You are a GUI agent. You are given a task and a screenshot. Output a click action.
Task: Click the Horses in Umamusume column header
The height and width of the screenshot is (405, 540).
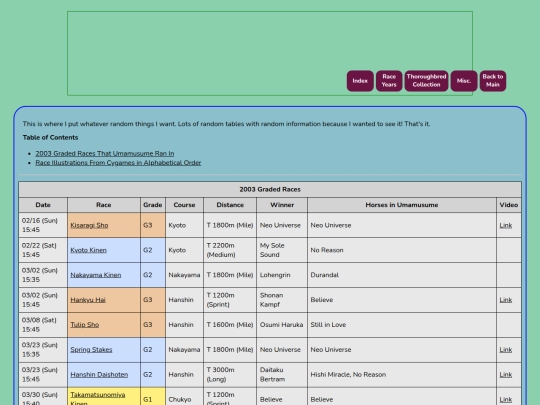click(x=402, y=205)
